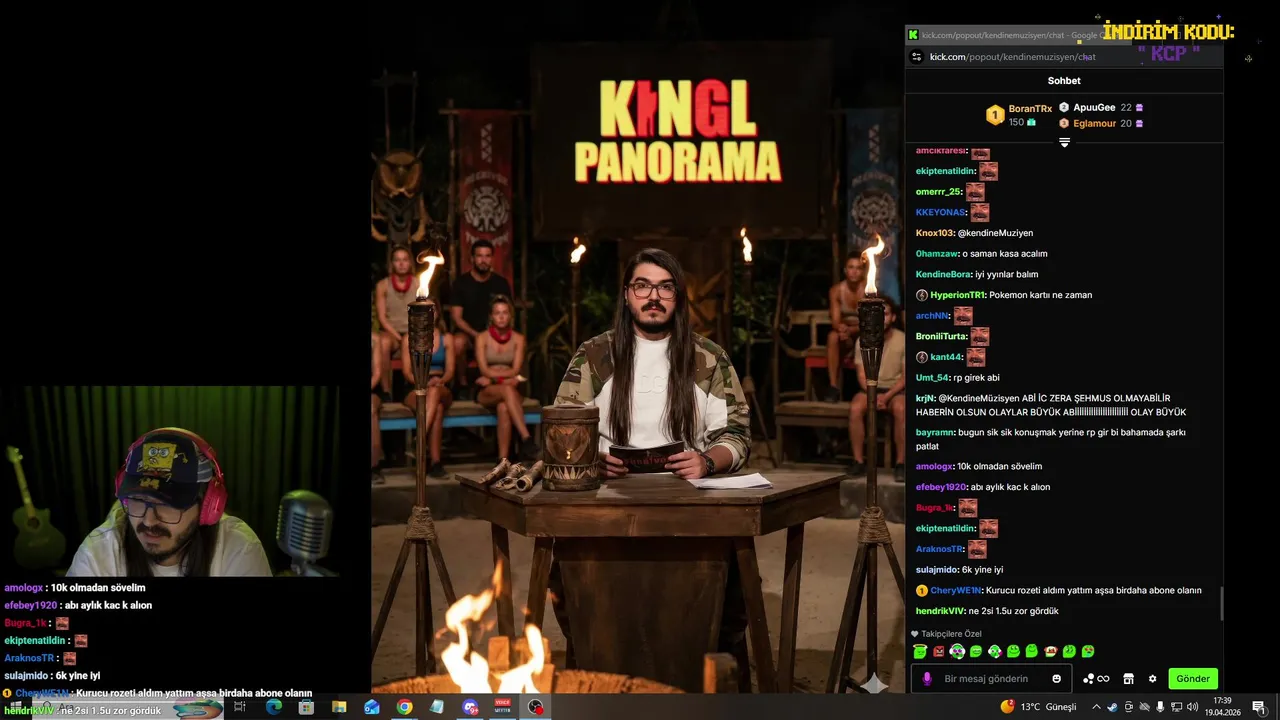Screen dimensions: 1280x720
Task: Show hidden tray icons chevron
Action: click(x=1096, y=707)
